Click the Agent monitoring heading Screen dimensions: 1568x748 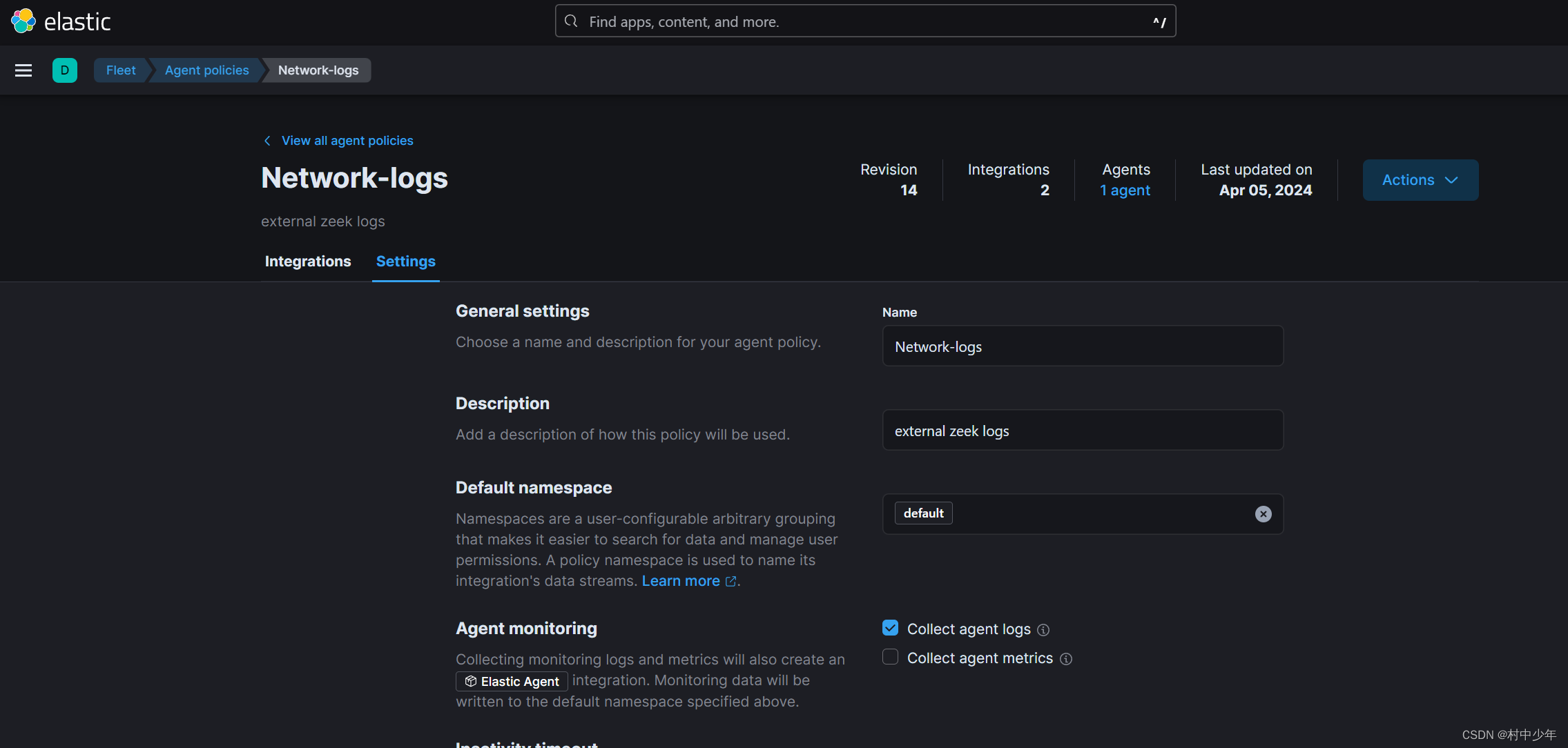click(526, 629)
